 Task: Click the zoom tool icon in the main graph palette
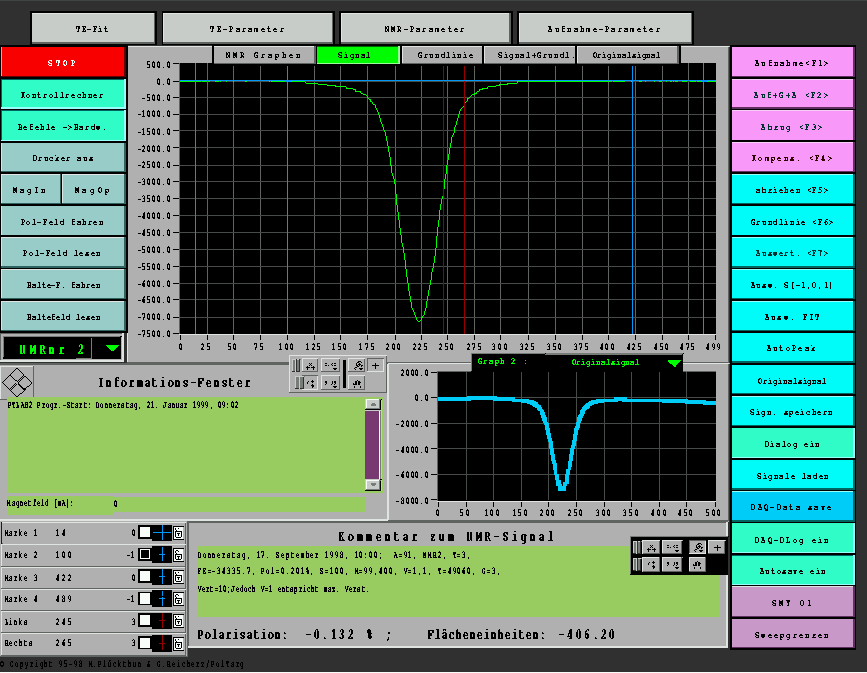coord(358,366)
